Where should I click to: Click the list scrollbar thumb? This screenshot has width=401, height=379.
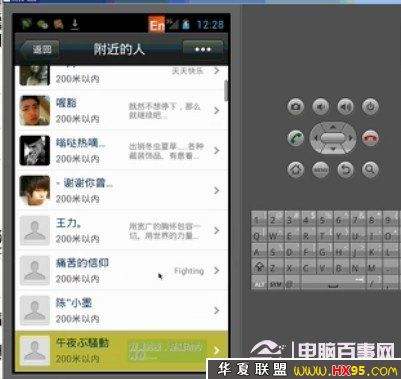226,90
